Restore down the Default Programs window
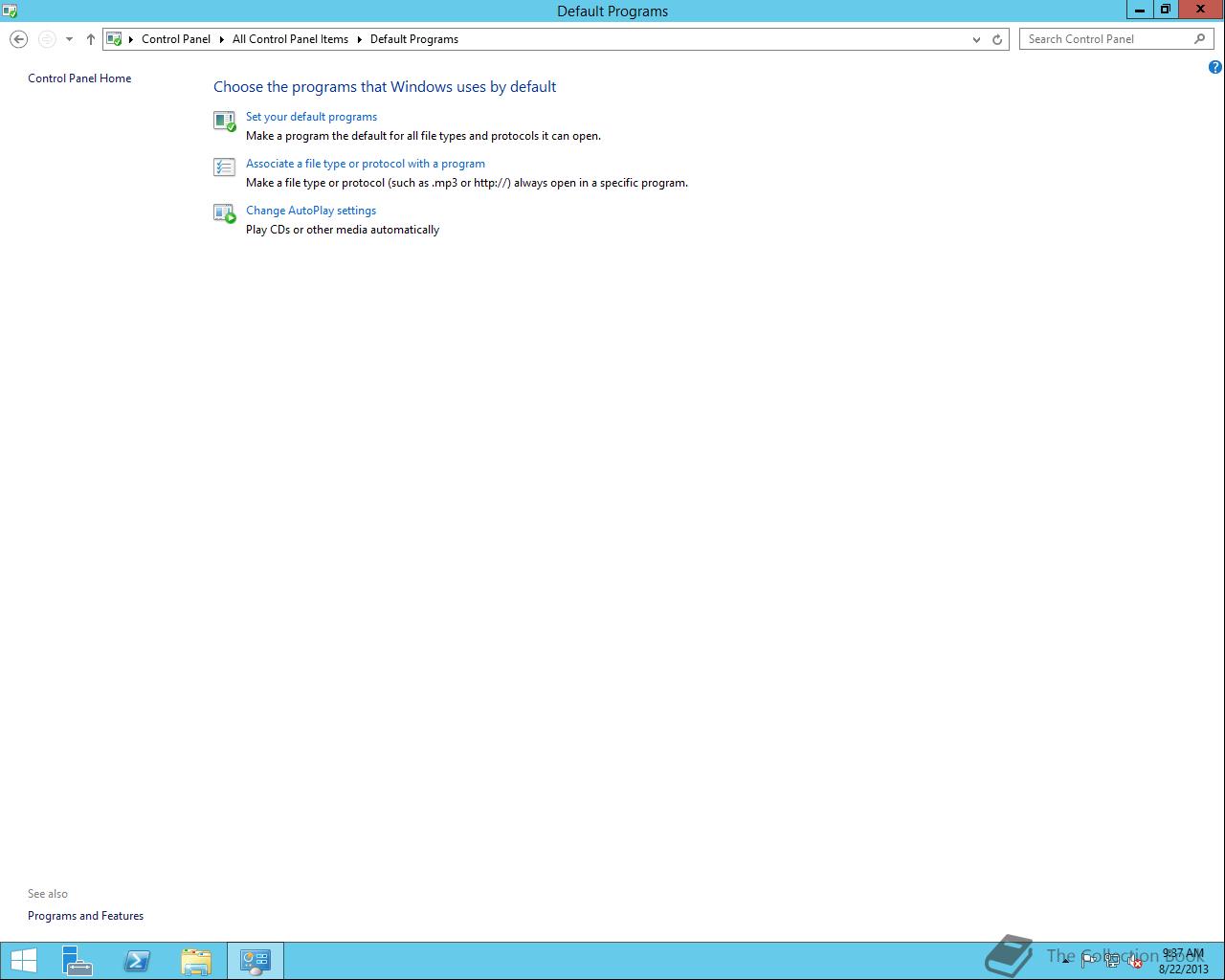 (x=1165, y=10)
